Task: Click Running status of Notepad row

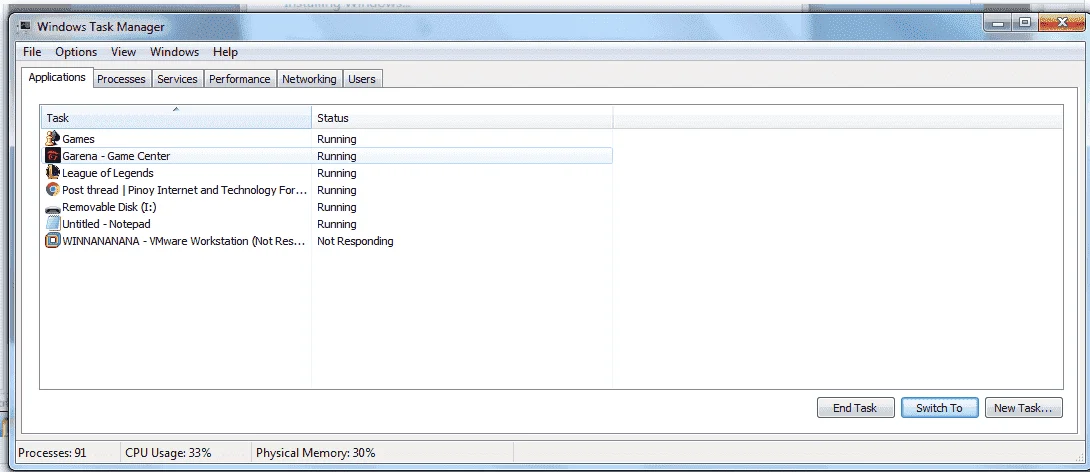Action: [336, 224]
